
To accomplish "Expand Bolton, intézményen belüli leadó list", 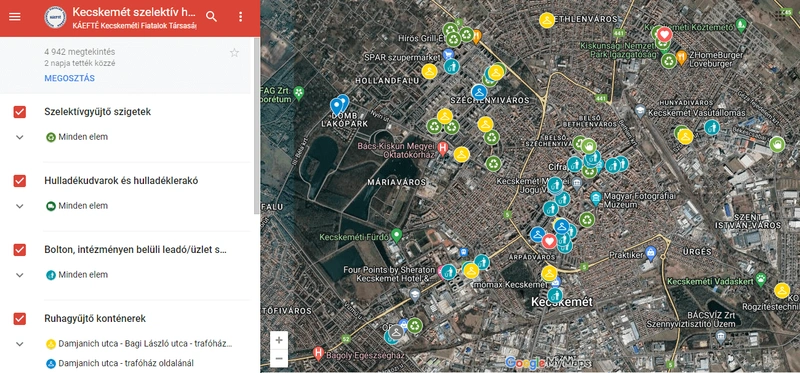I will coord(20,275).
